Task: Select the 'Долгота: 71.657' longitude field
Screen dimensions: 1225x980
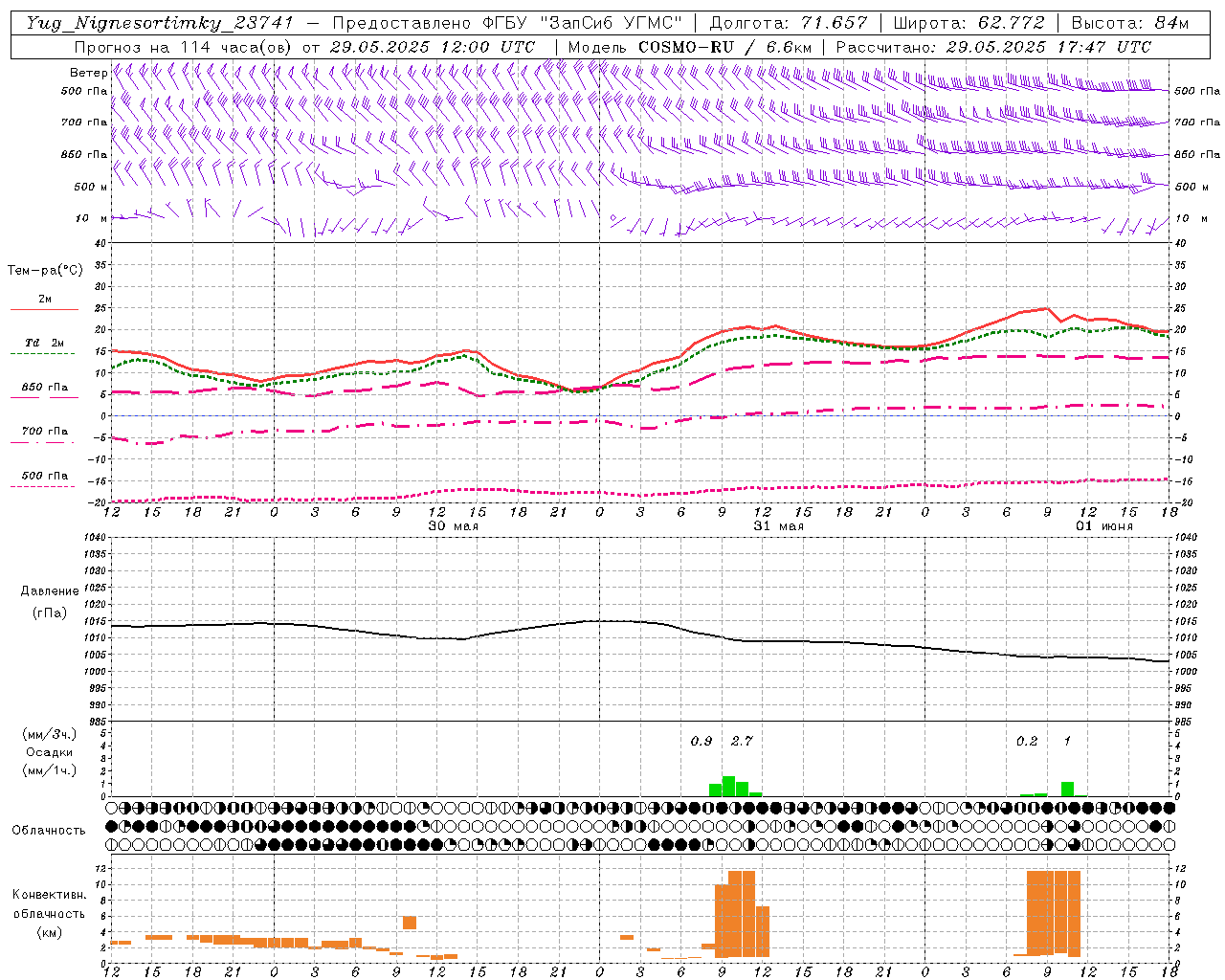Action: click(x=789, y=23)
